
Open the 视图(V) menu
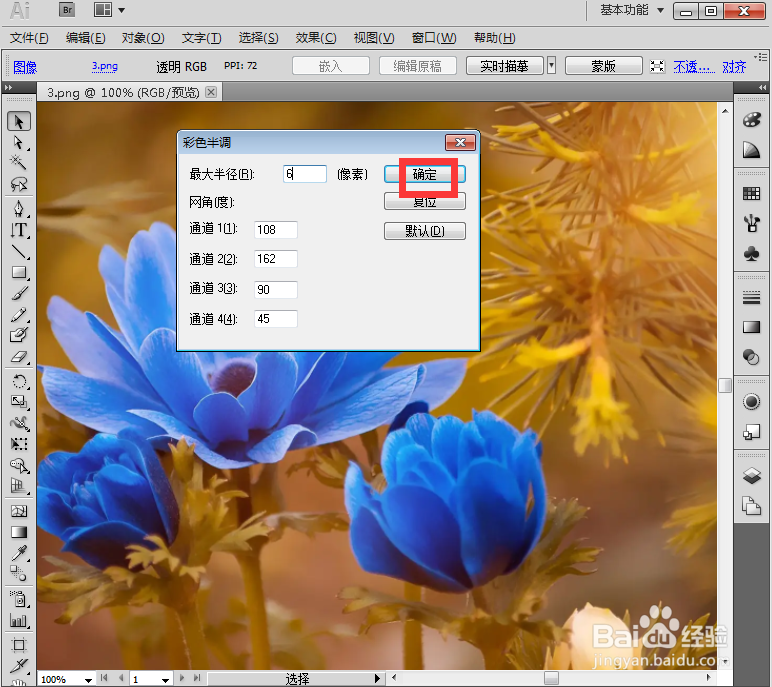pyautogui.click(x=374, y=38)
